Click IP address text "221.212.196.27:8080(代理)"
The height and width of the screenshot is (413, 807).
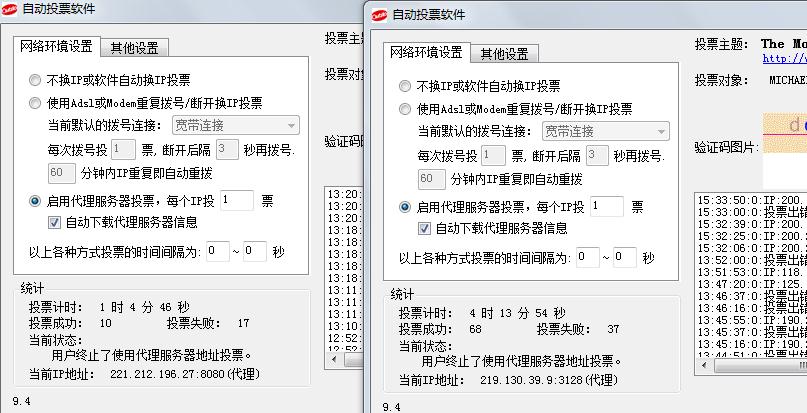coord(185,374)
